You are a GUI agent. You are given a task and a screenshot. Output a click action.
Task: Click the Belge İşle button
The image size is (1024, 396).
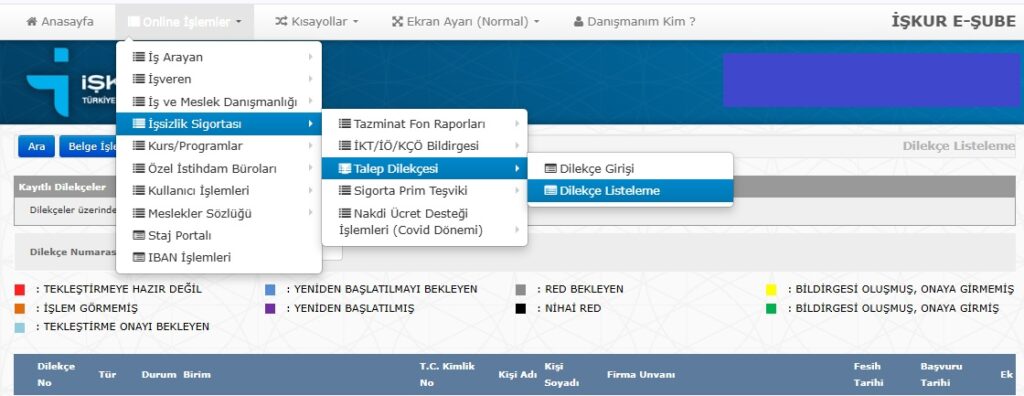click(x=89, y=146)
